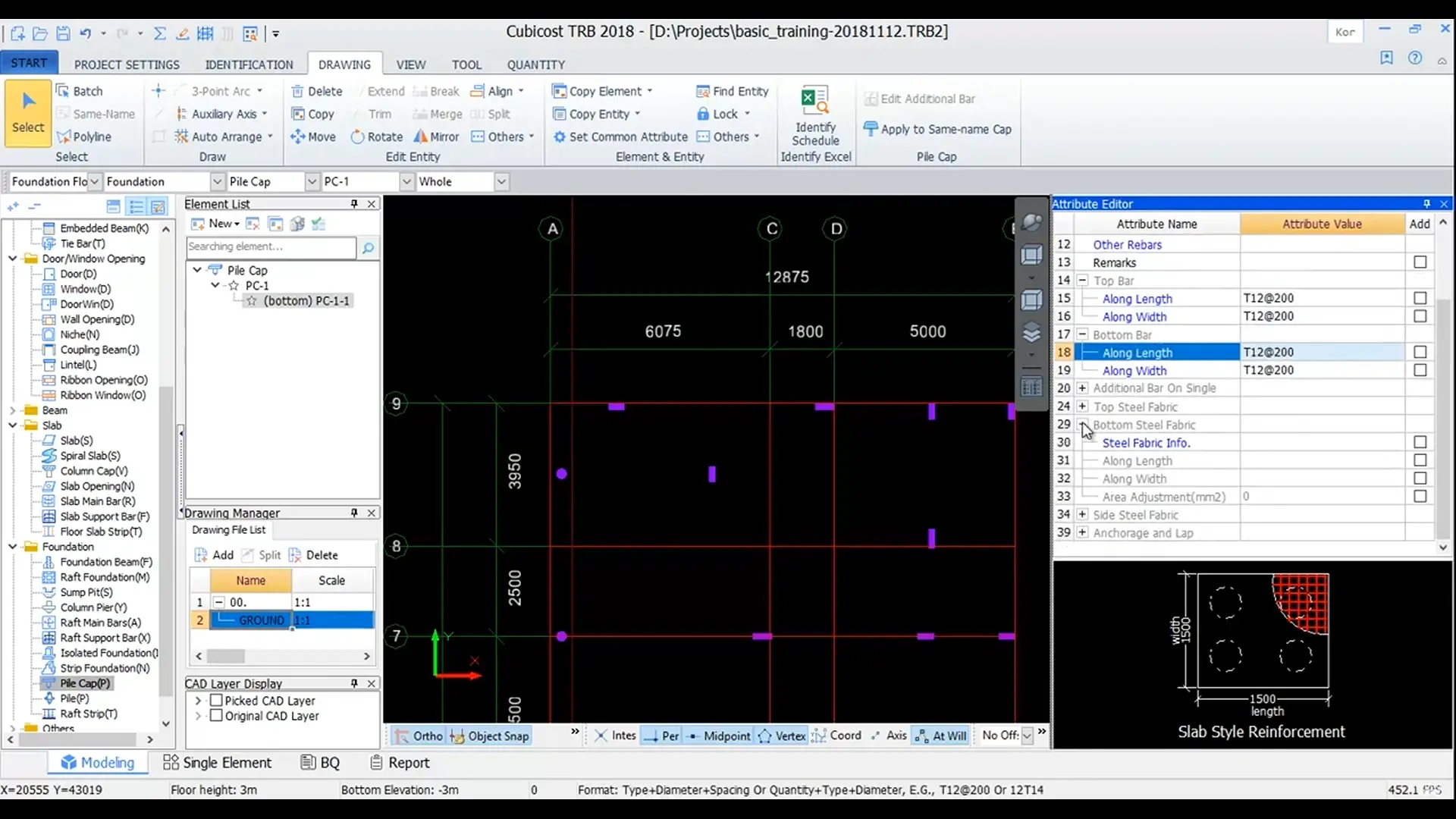Click the Identify Schedule Excel icon

(x=815, y=101)
